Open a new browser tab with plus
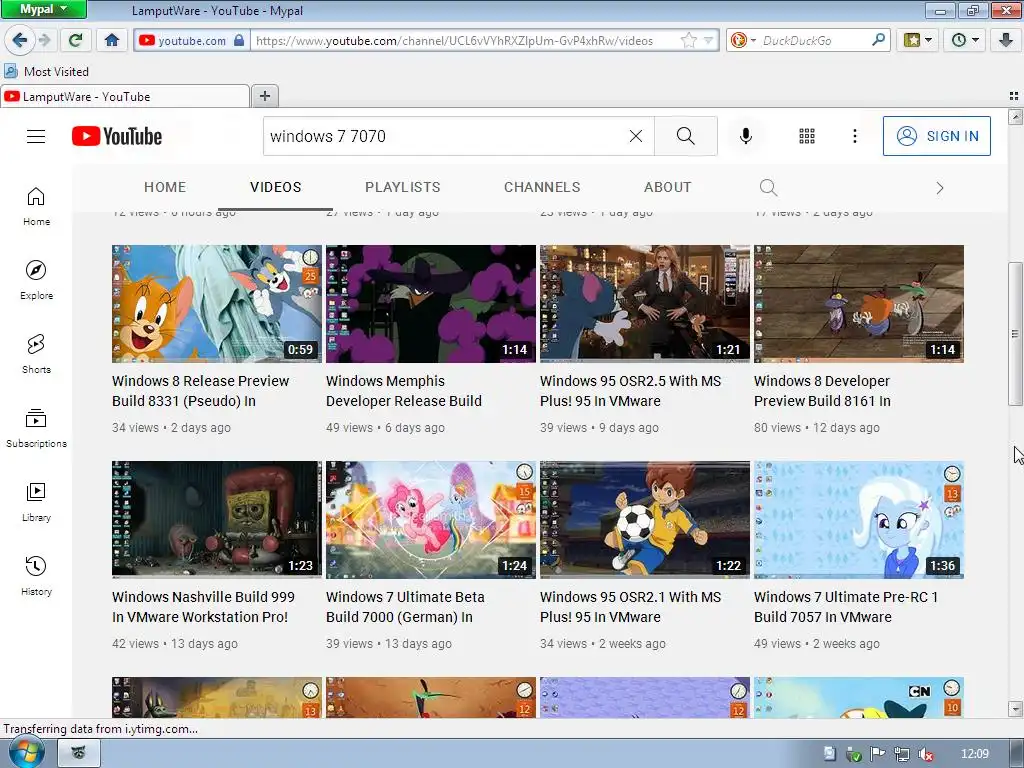 [x=264, y=96]
